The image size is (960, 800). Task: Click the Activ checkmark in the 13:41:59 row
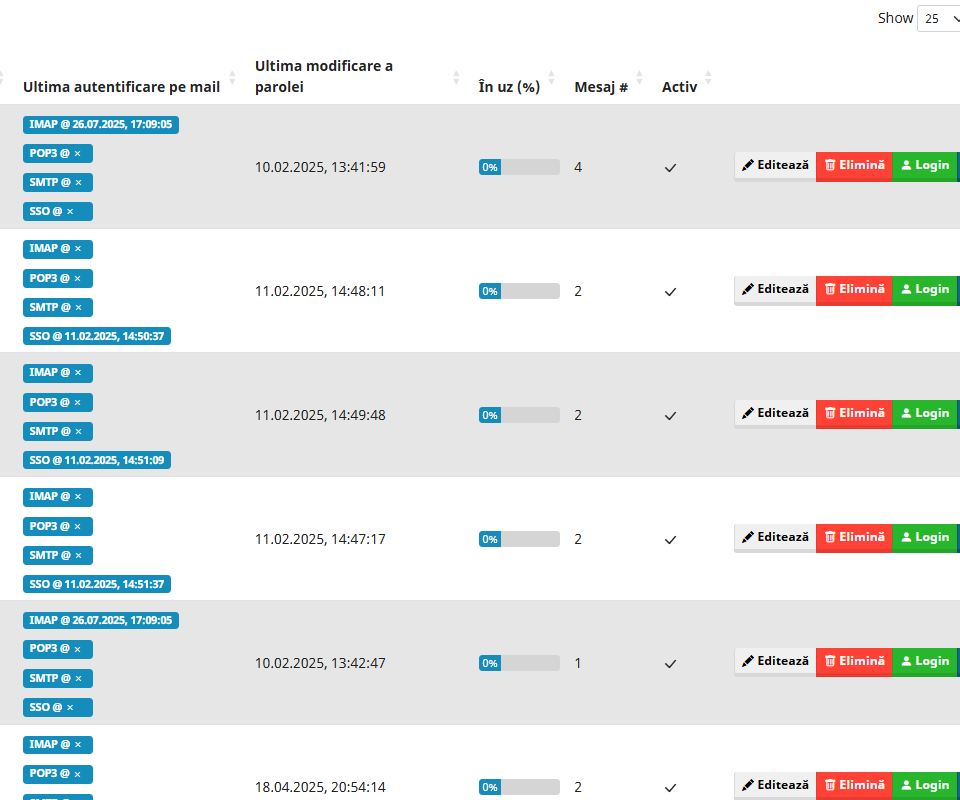point(670,168)
